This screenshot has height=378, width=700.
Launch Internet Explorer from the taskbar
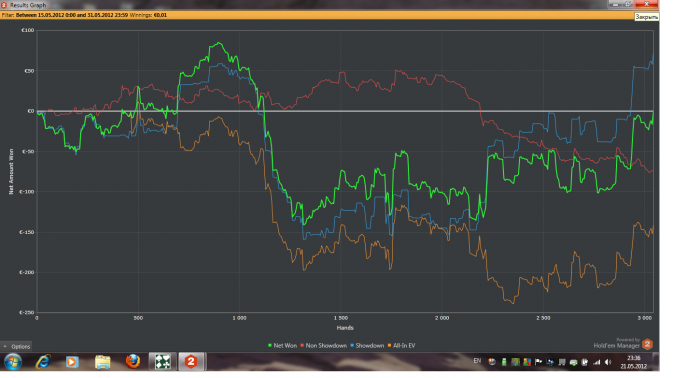43,361
